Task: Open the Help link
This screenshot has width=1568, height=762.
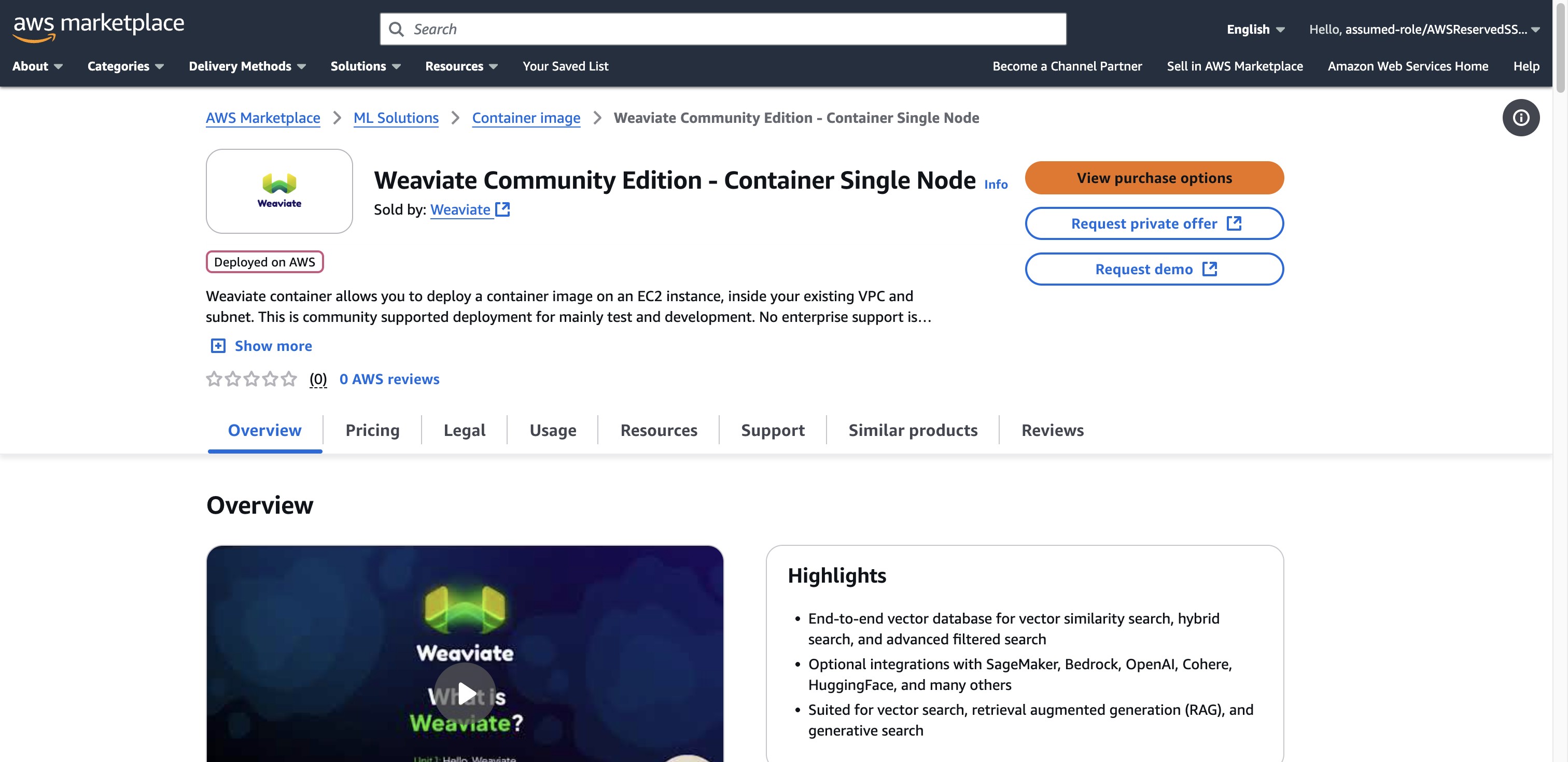Action: [x=1526, y=66]
